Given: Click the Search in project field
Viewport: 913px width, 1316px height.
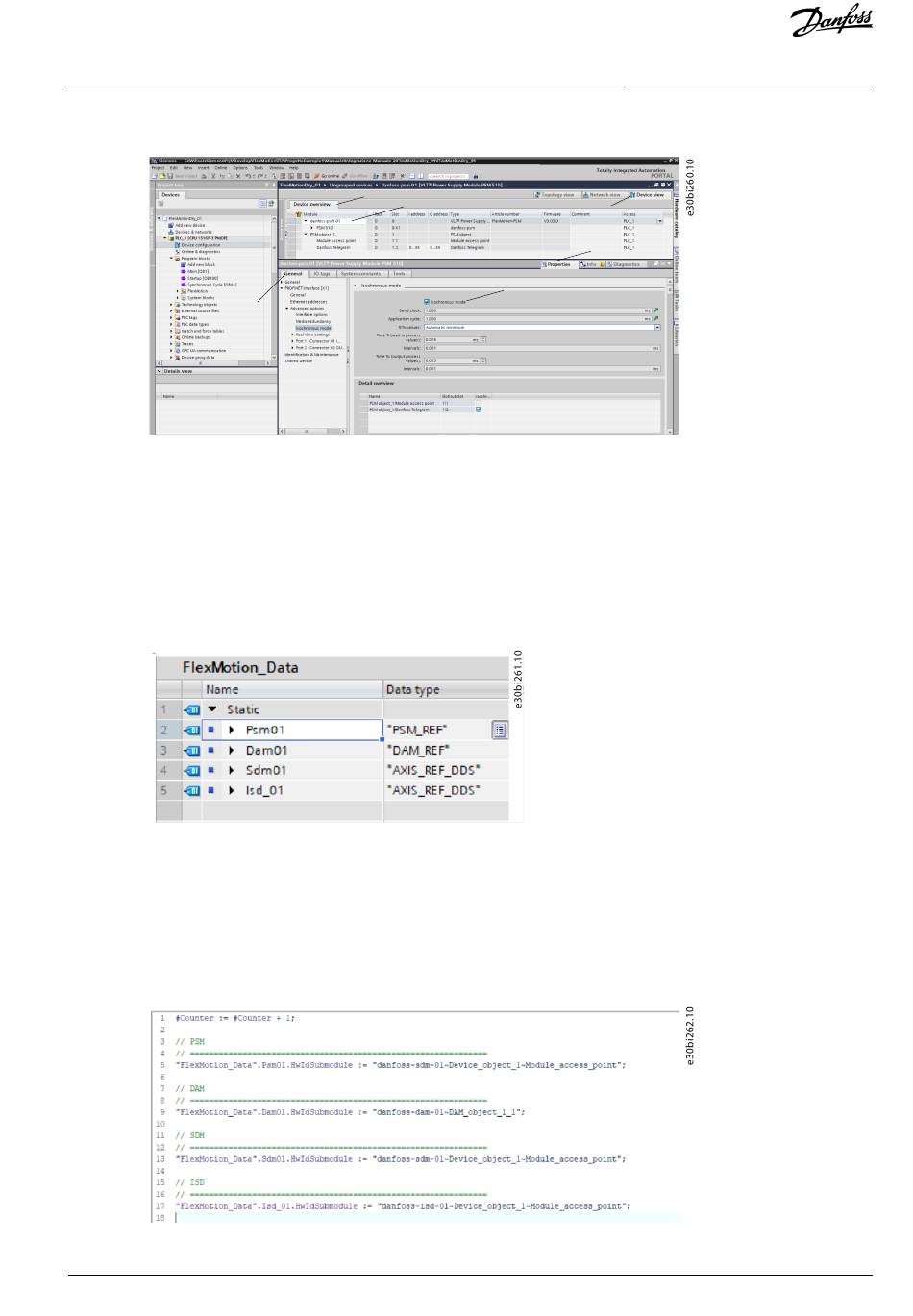Looking at the screenshot, I should [449, 176].
